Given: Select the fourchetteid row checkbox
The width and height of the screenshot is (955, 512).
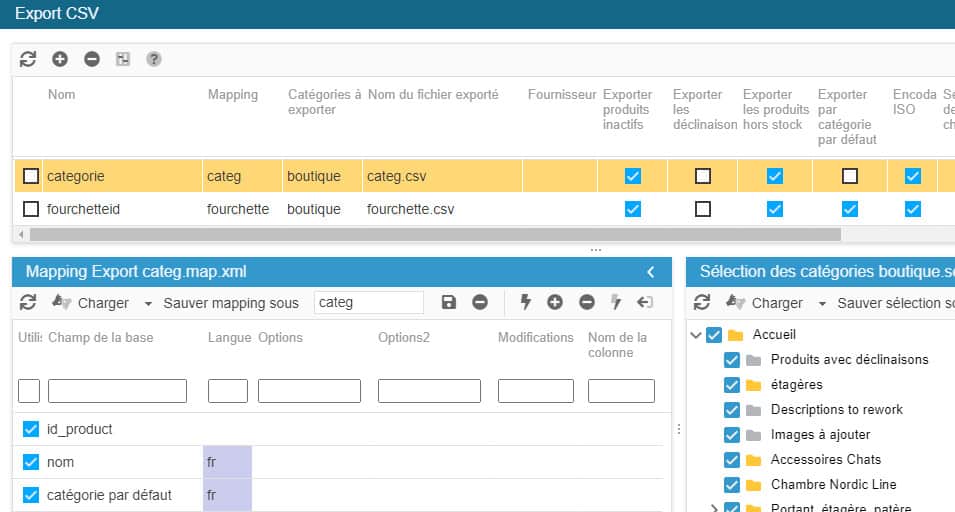Looking at the screenshot, I should (31, 209).
